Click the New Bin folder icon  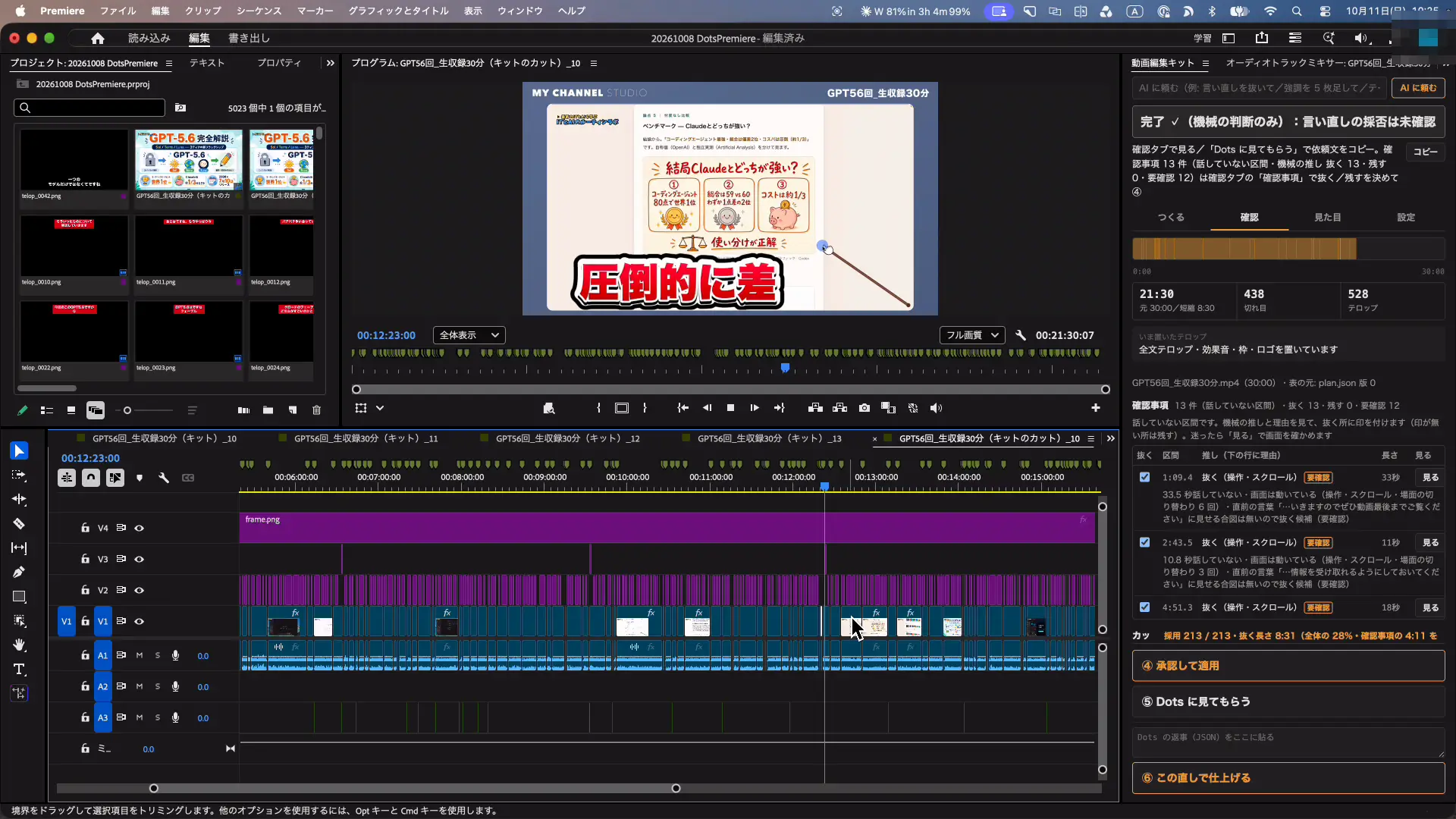click(268, 410)
